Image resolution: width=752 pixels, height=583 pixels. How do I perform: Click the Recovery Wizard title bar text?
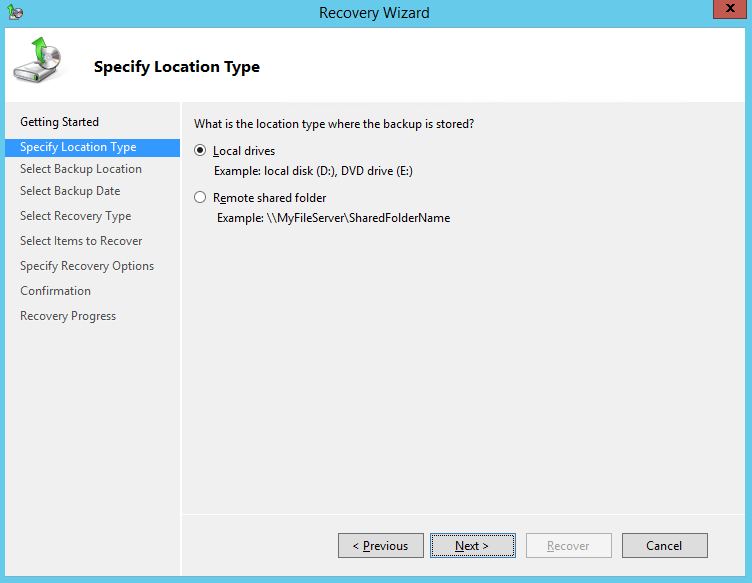pyautogui.click(x=375, y=13)
